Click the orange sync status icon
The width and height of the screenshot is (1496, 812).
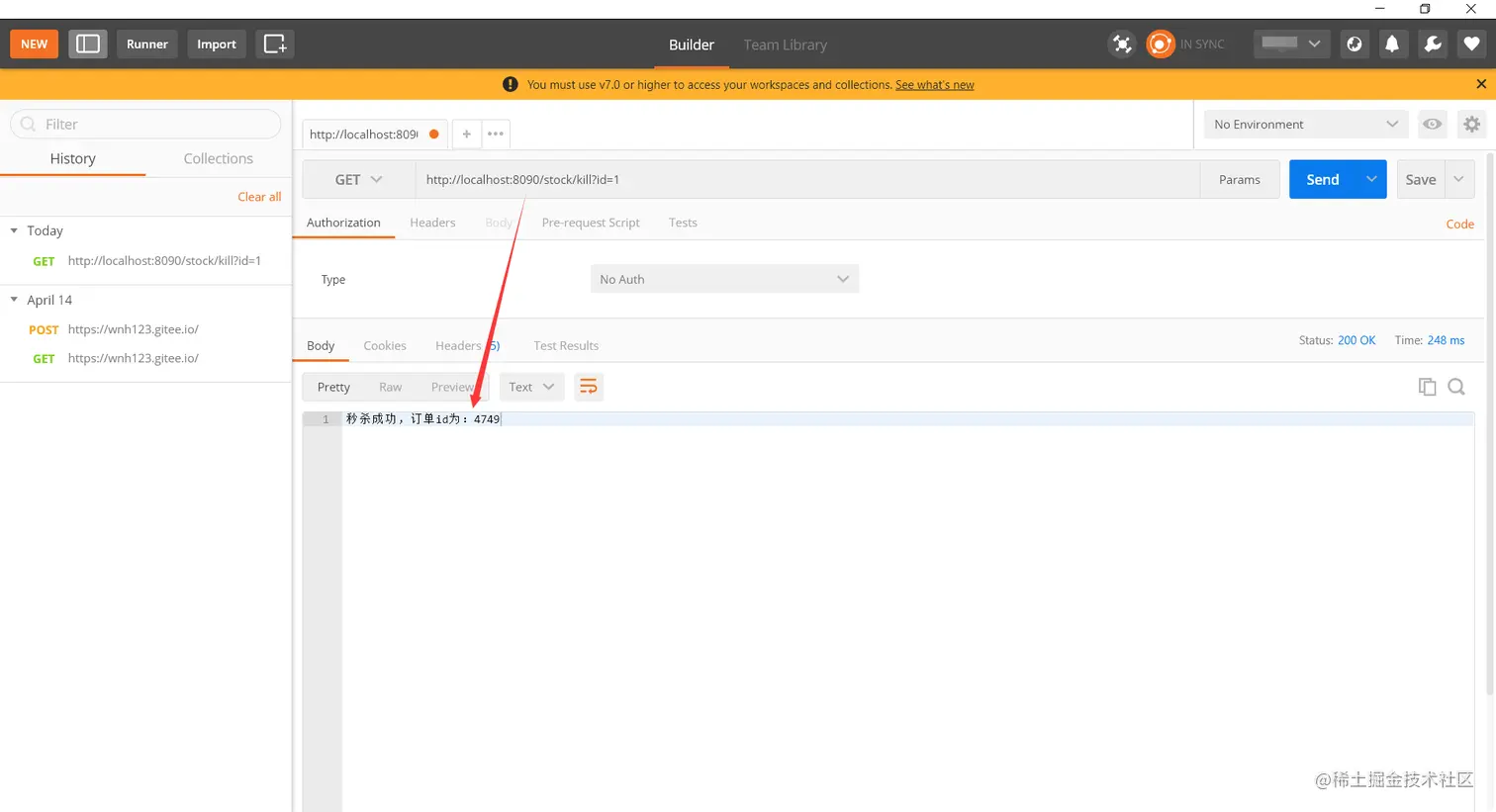tap(1160, 44)
